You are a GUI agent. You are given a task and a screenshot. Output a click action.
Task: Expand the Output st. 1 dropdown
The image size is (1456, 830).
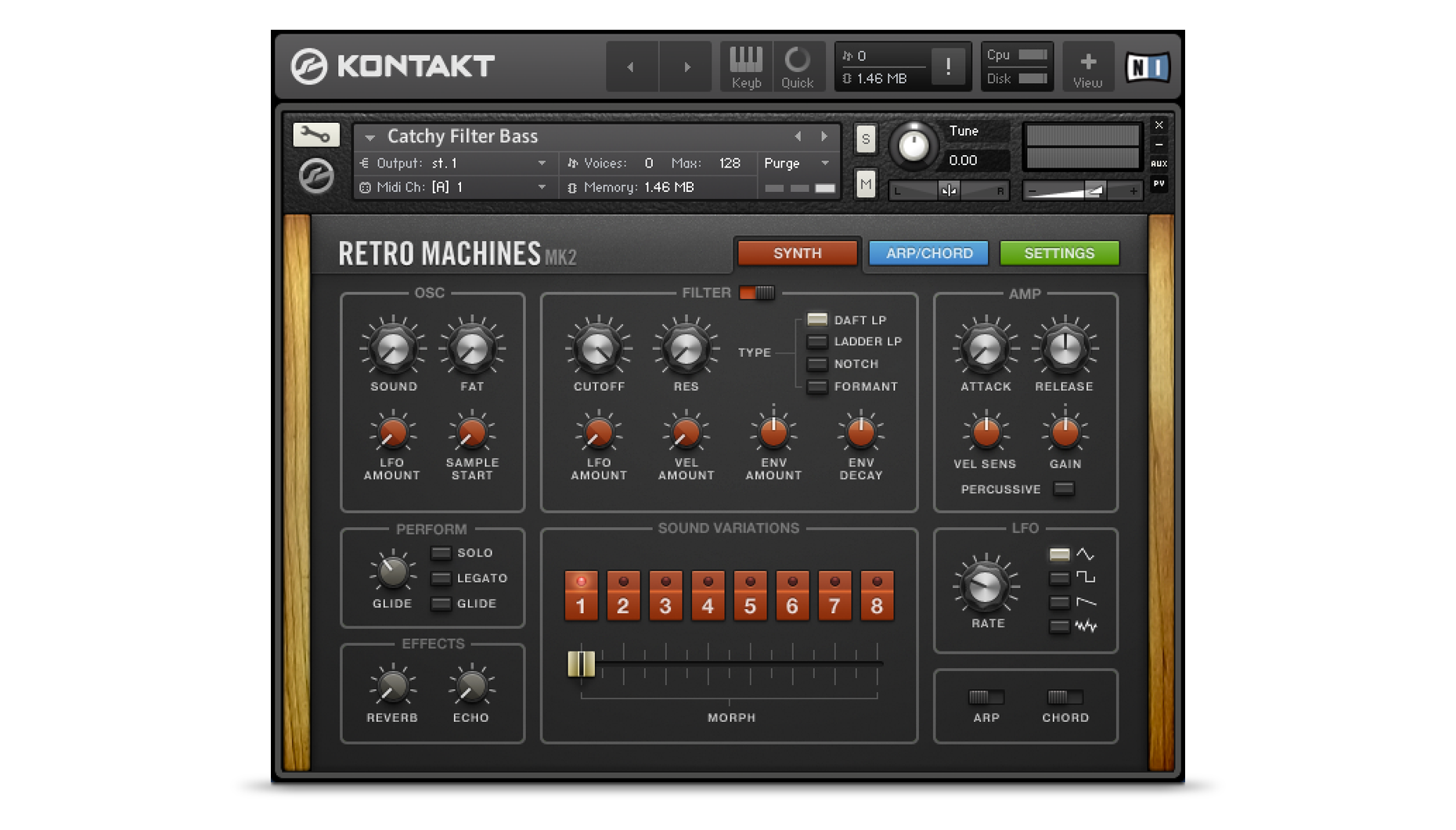541,164
